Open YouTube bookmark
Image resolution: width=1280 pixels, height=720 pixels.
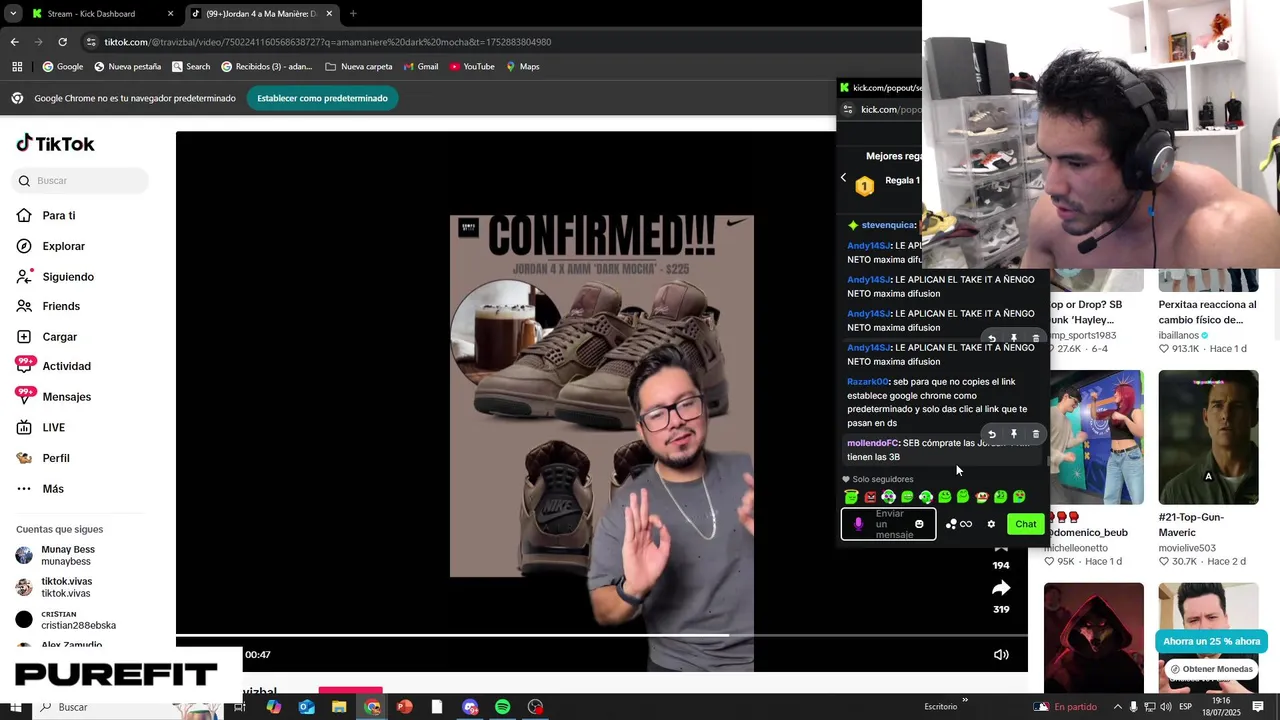[x=472, y=67]
